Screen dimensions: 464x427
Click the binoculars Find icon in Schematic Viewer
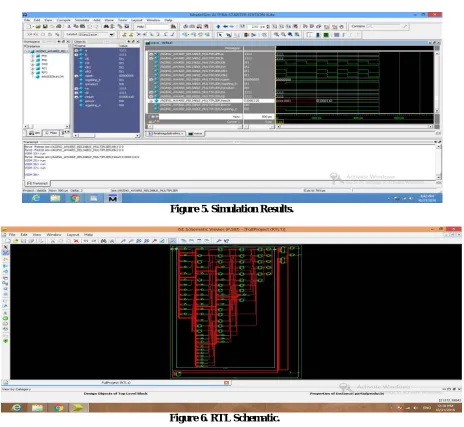(103, 241)
